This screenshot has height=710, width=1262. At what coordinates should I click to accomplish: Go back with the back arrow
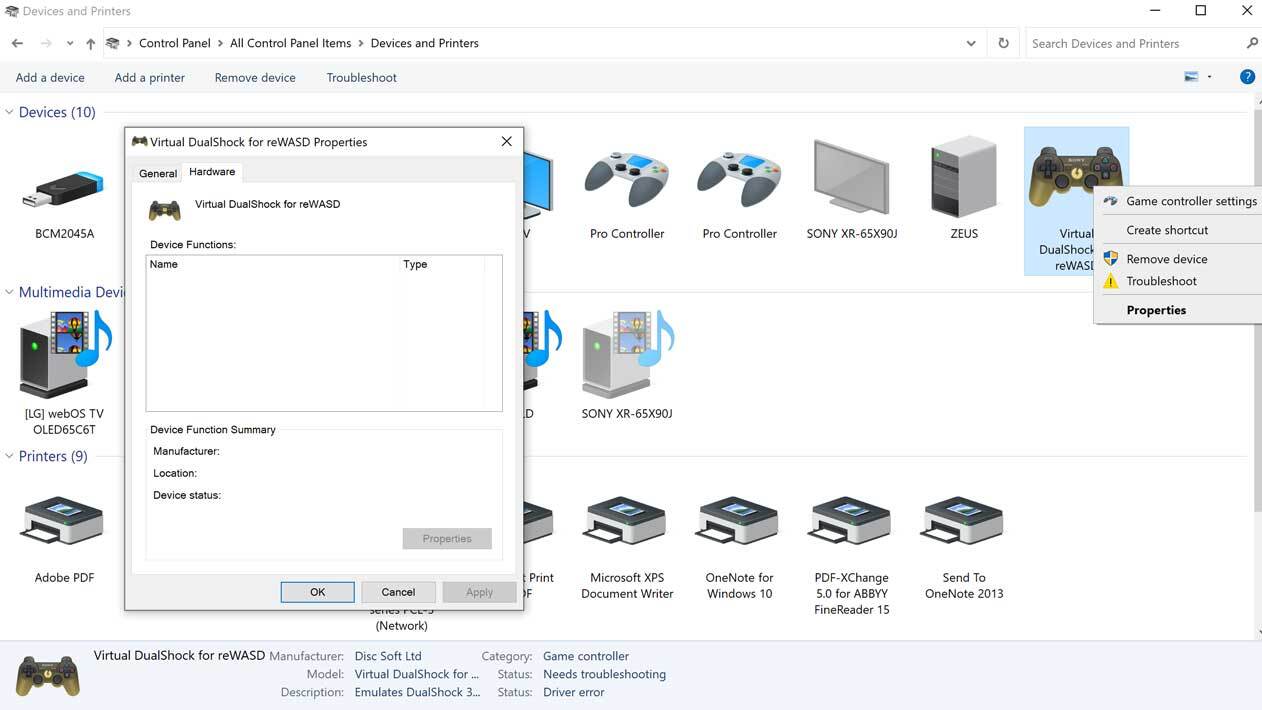(x=17, y=43)
